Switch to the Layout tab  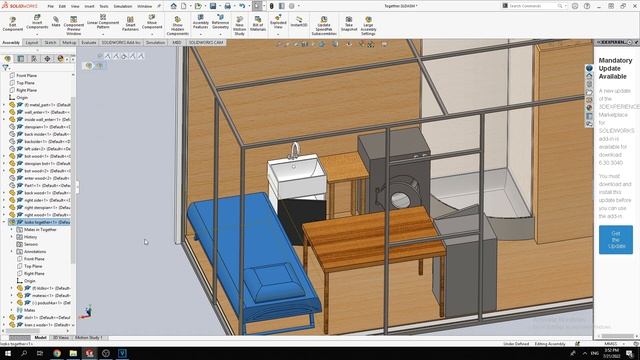click(x=32, y=42)
